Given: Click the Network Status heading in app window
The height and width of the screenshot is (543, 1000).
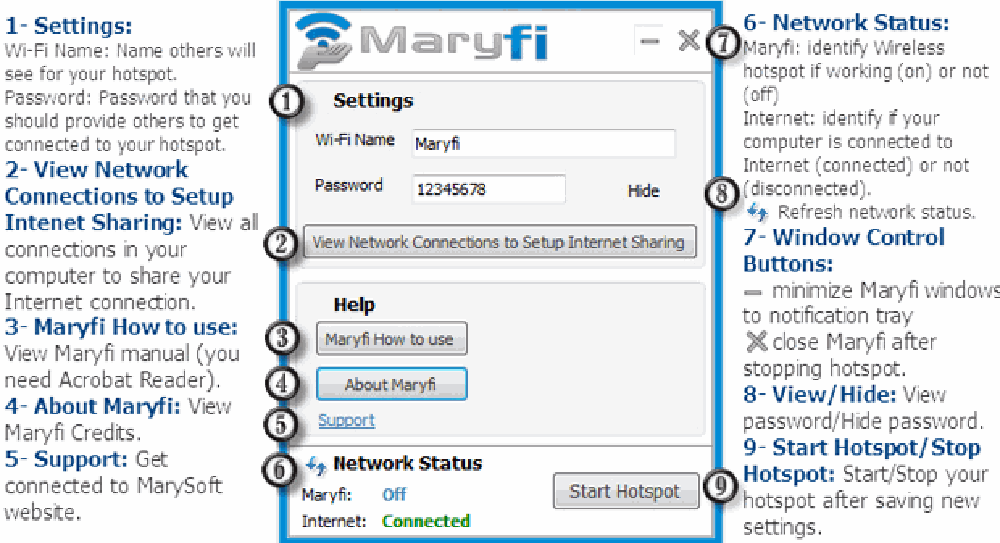Looking at the screenshot, I should click(408, 463).
